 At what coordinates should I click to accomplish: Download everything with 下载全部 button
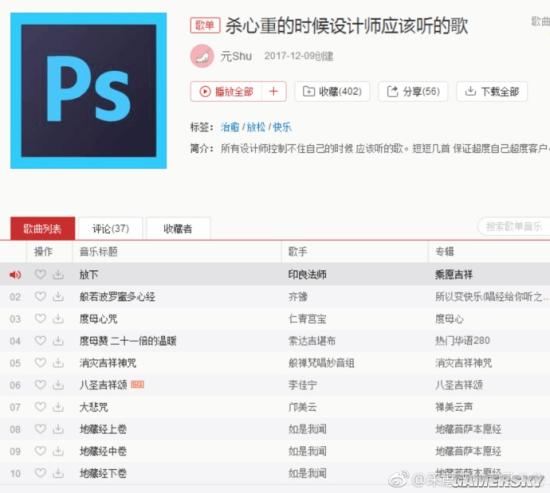(x=492, y=92)
